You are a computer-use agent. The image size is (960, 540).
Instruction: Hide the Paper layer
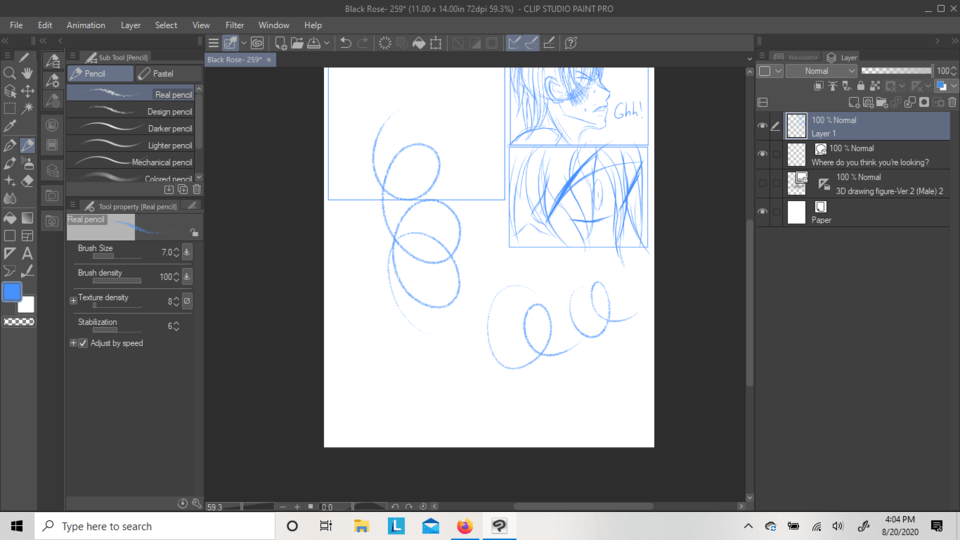(762, 212)
